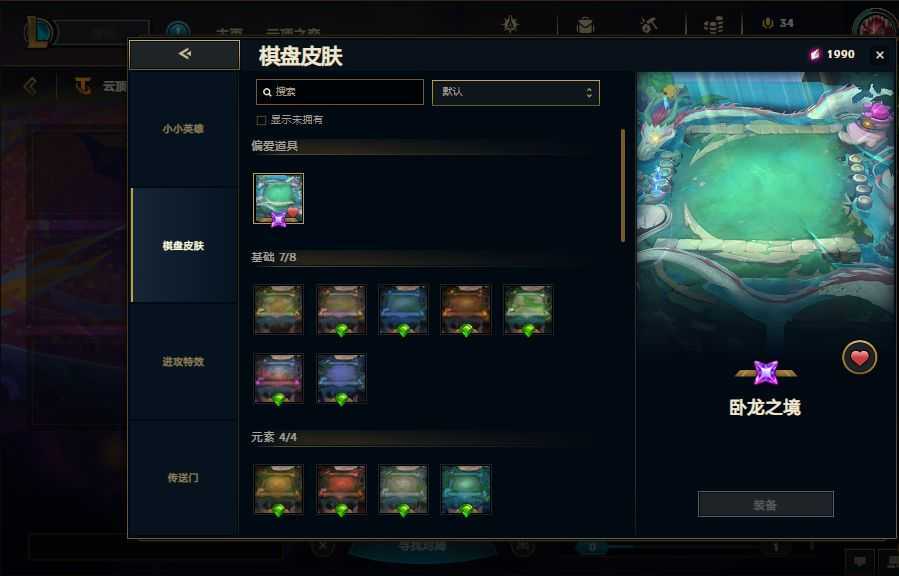This screenshot has width=899, height=576.
Task: Enable the 显示未拥有 checkbox
Action: click(x=261, y=120)
